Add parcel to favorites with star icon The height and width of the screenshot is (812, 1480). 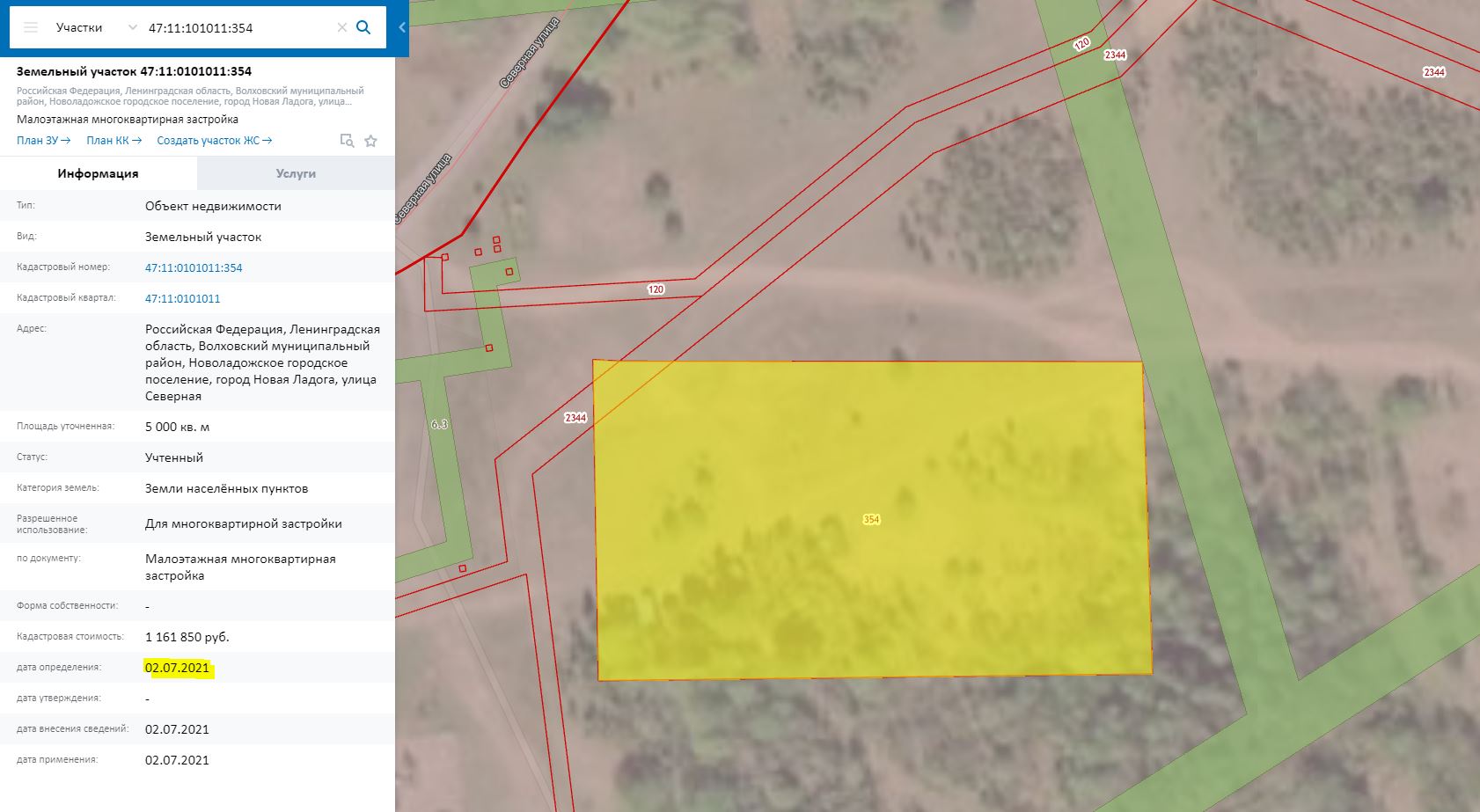[371, 141]
